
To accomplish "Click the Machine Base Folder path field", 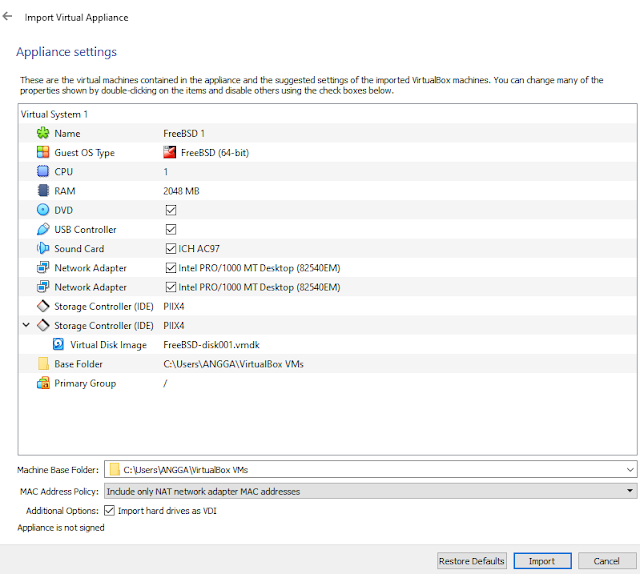I will point(371,469).
